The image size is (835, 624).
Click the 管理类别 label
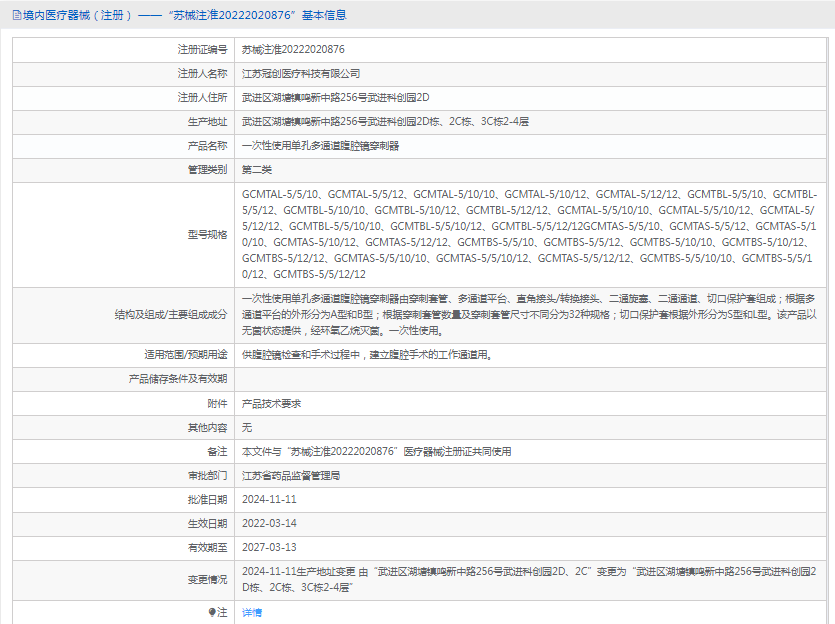coord(207,169)
